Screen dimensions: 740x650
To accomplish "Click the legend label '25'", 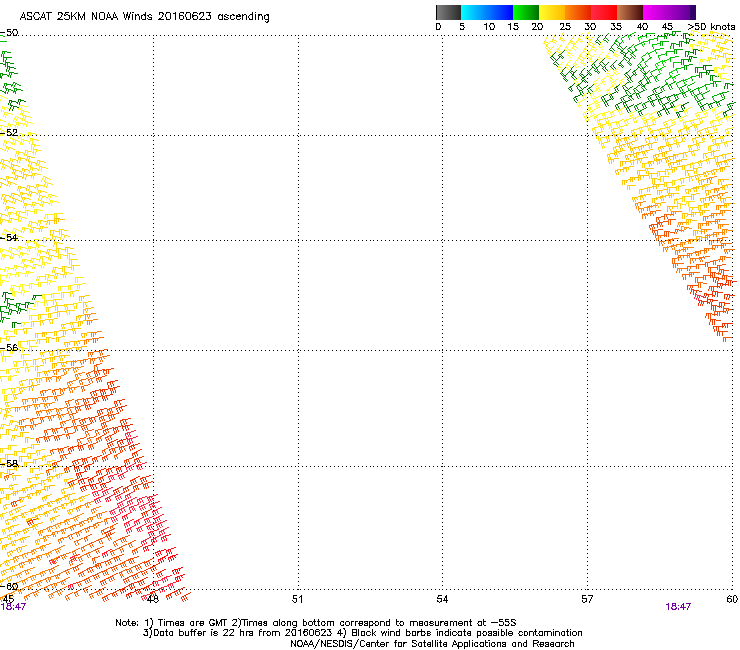I will click(x=565, y=27).
